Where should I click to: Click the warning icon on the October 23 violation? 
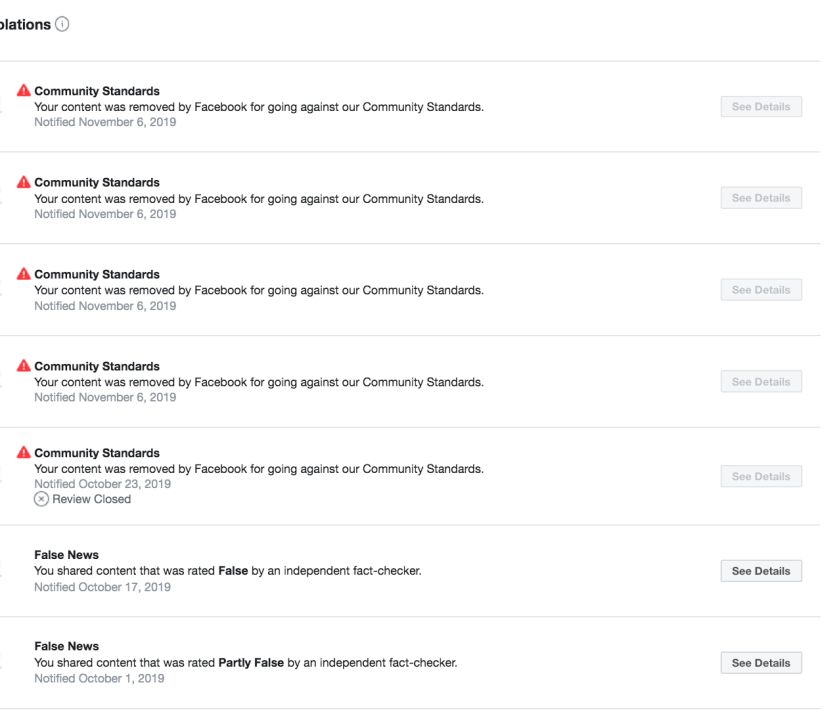(x=25, y=453)
